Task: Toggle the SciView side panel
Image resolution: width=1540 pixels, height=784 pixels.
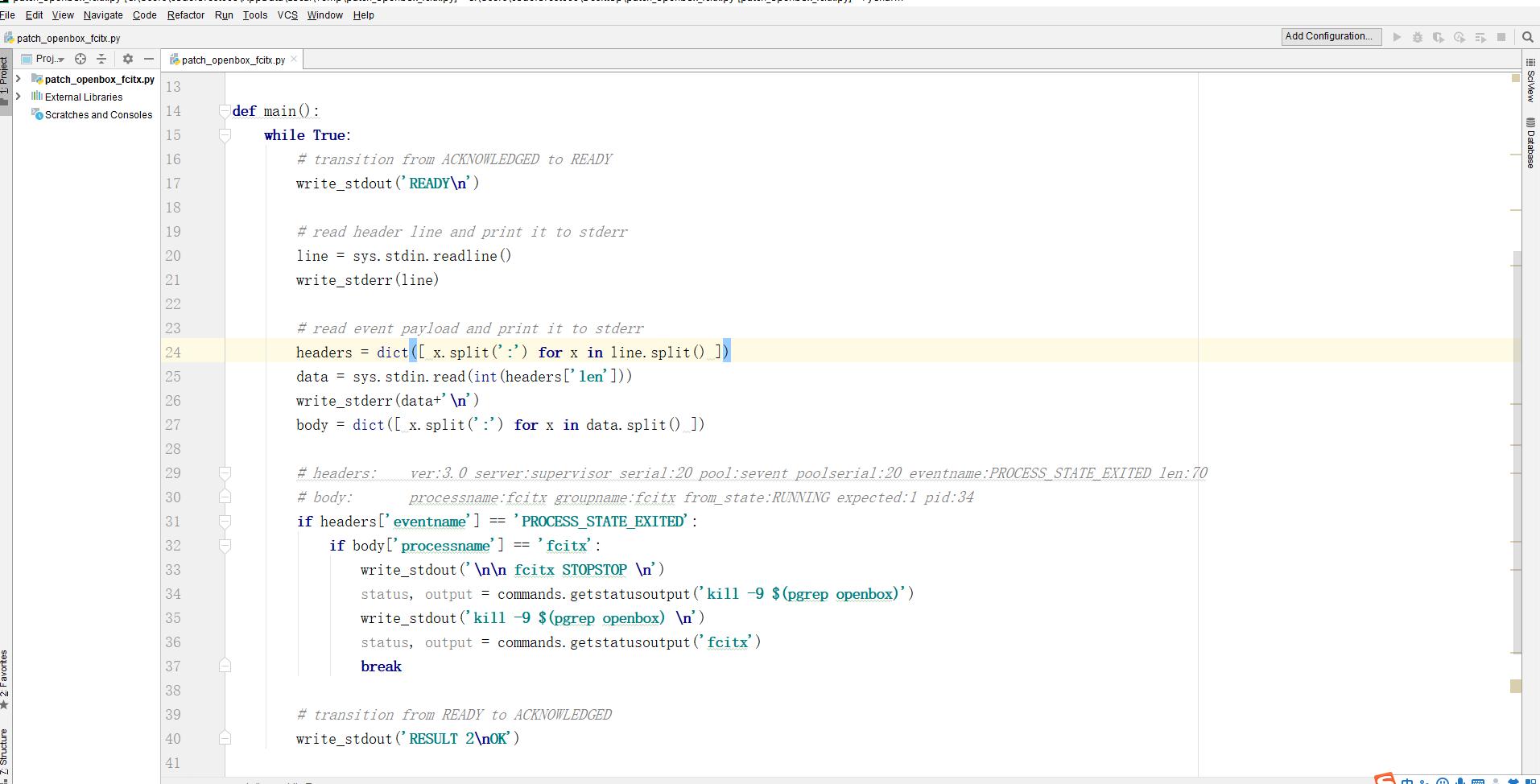Action: (1530, 80)
